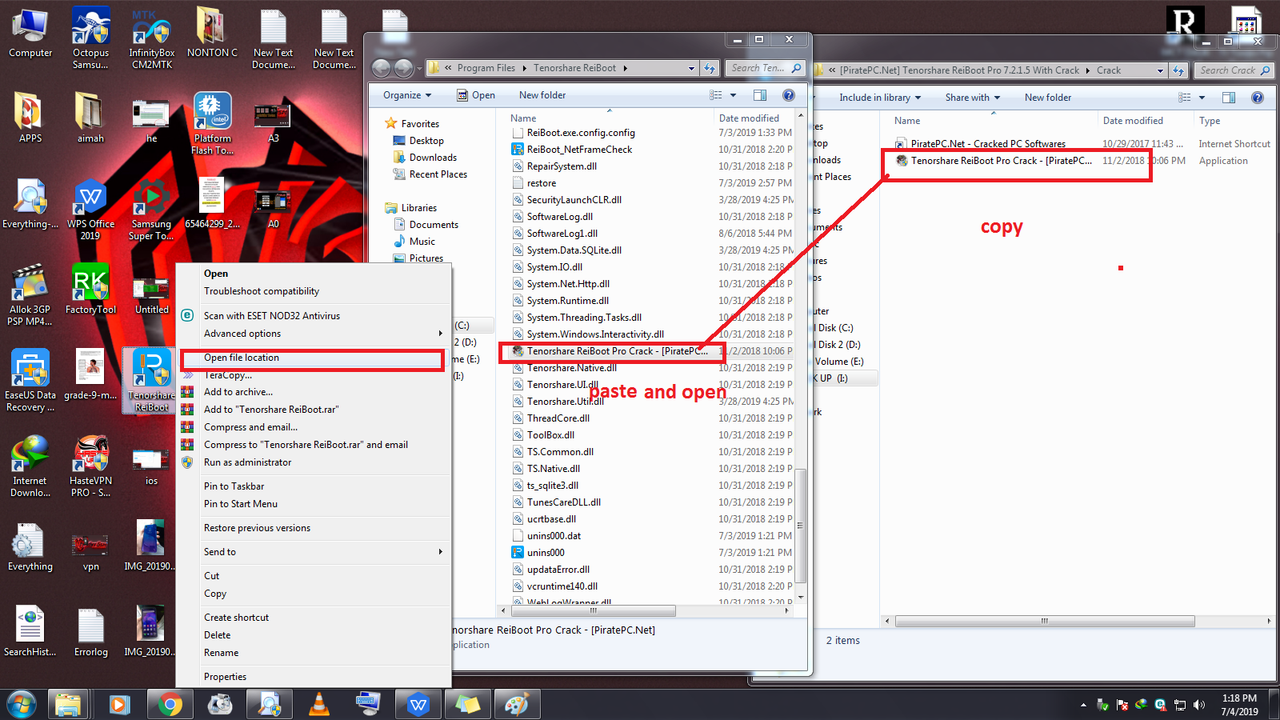Screen dimensions: 1280x720
Task: Choose Scan with ESET NOD32 Antivirus
Action: (x=314, y=316)
